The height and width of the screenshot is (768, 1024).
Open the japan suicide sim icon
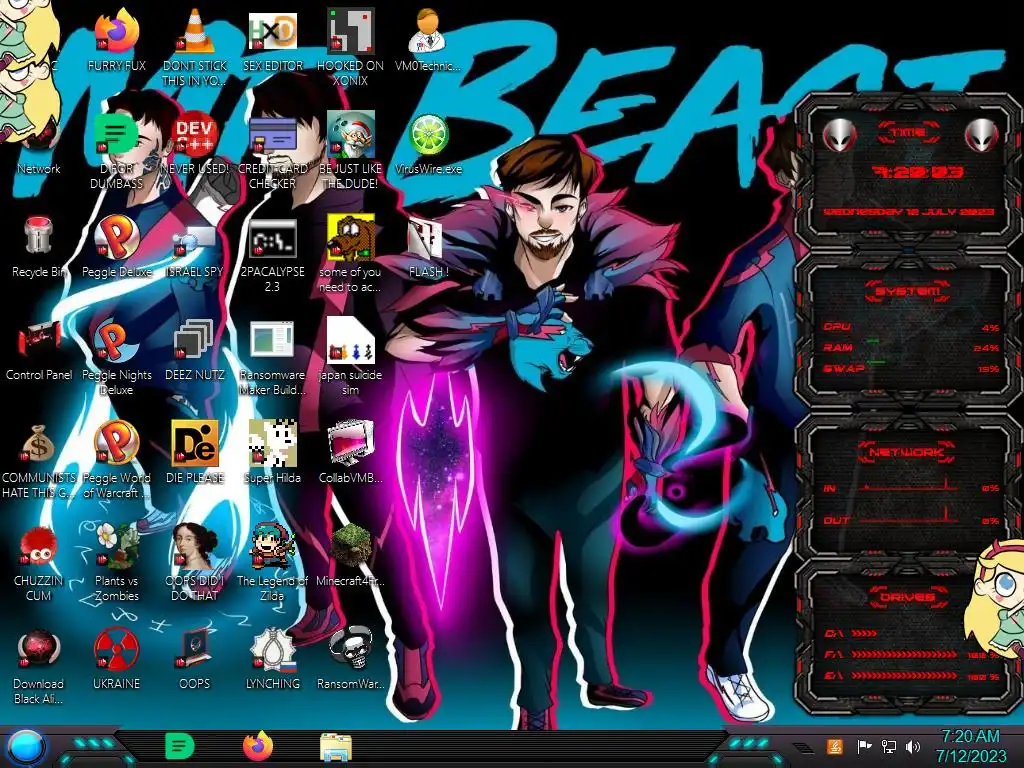coord(350,340)
